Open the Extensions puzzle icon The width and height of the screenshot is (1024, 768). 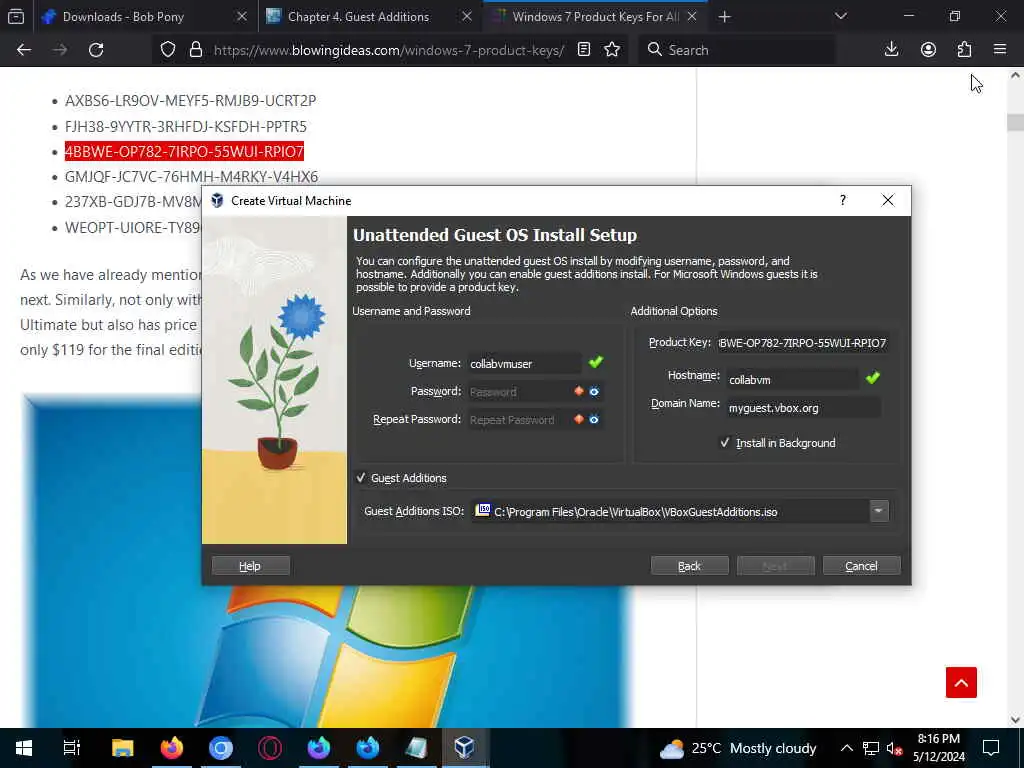point(964,50)
